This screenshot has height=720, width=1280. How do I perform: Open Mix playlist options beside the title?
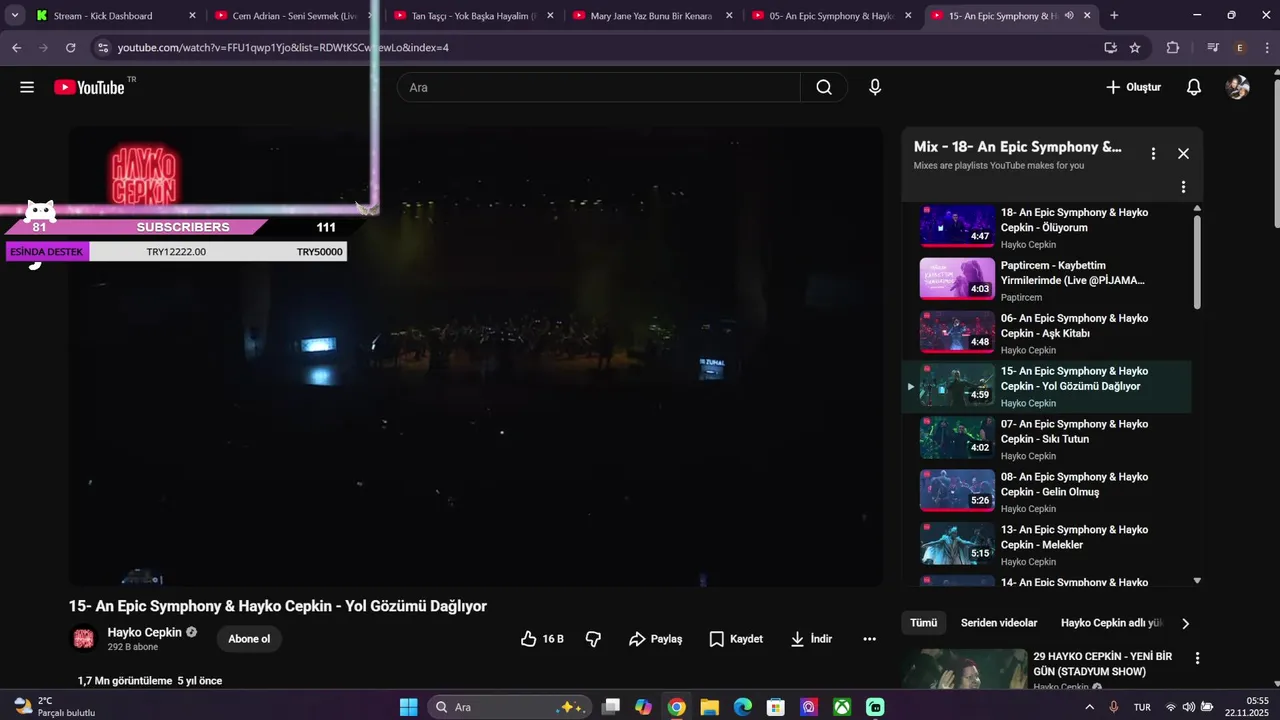click(x=1153, y=153)
